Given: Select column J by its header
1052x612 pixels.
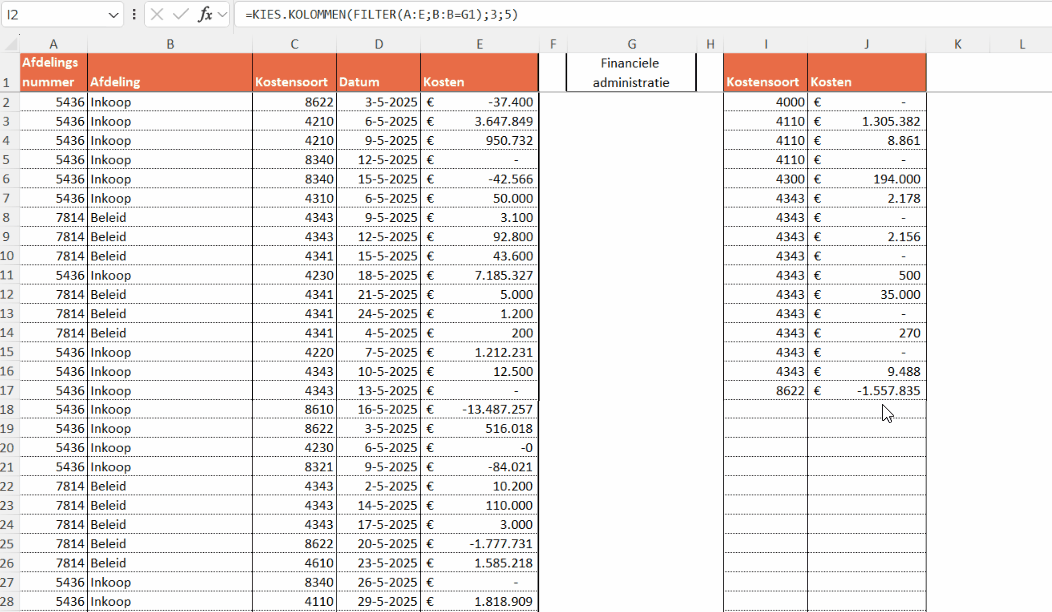Looking at the screenshot, I should coord(866,43).
